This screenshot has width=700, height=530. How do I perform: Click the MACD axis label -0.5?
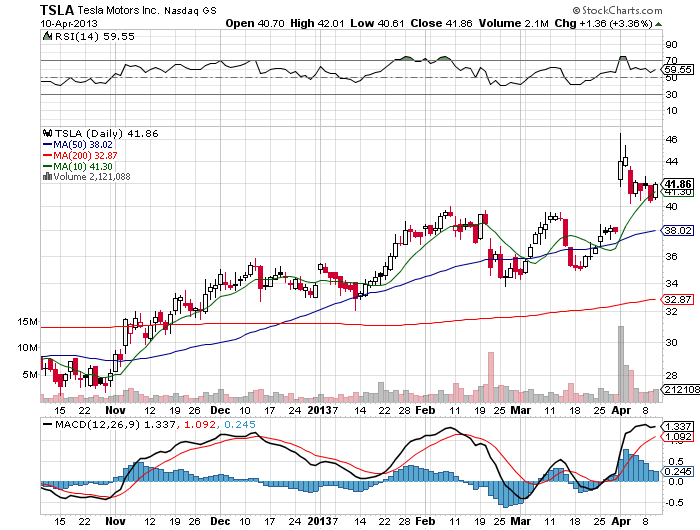coord(673,503)
